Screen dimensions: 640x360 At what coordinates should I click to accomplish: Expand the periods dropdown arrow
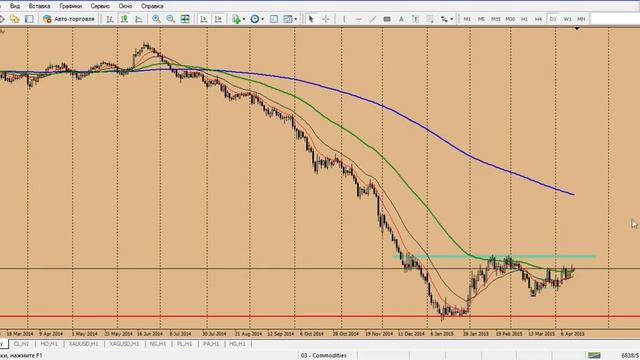(262, 19)
